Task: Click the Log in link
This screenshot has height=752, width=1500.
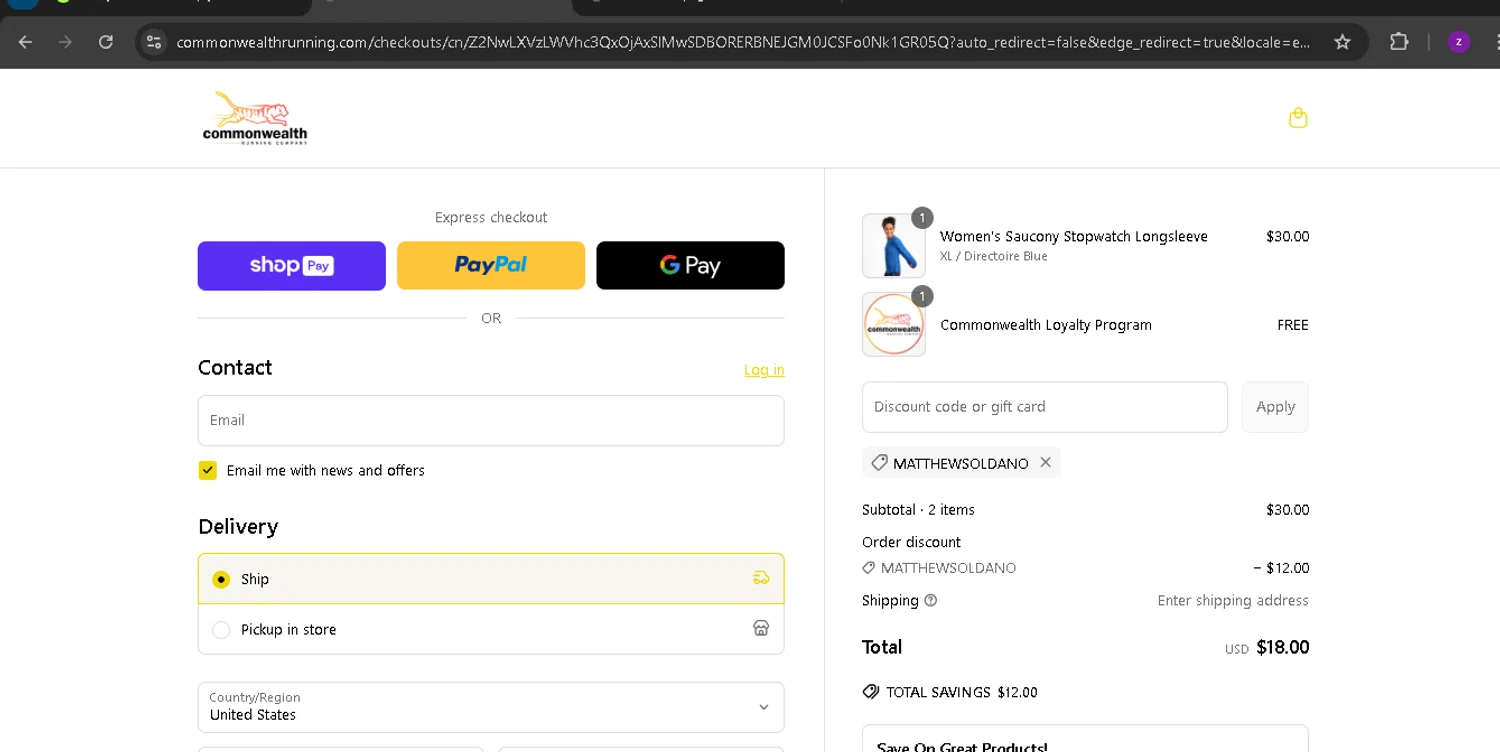Action: point(764,370)
